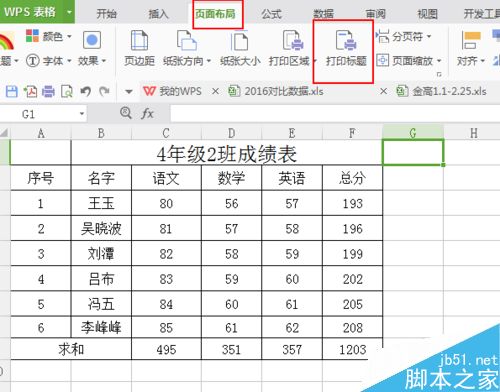Click the fx insert function icon
The height and width of the screenshot is (392, 500).
(147, 114)
